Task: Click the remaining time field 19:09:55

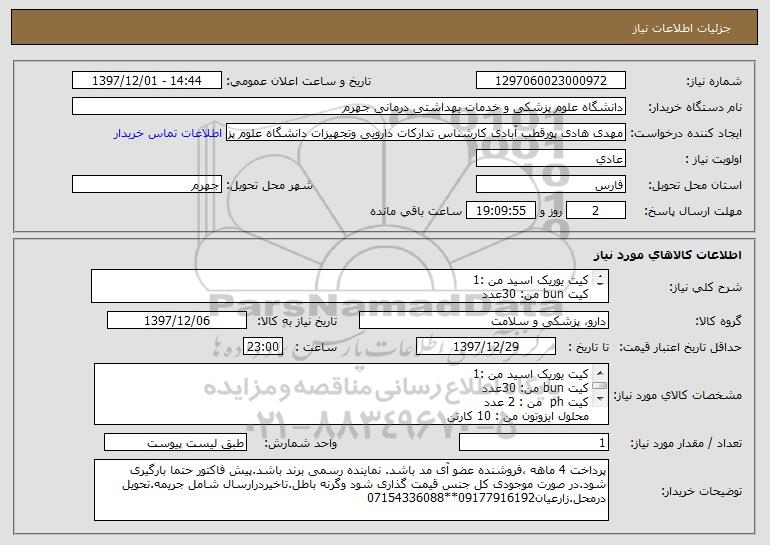Action: click(500, 211)
